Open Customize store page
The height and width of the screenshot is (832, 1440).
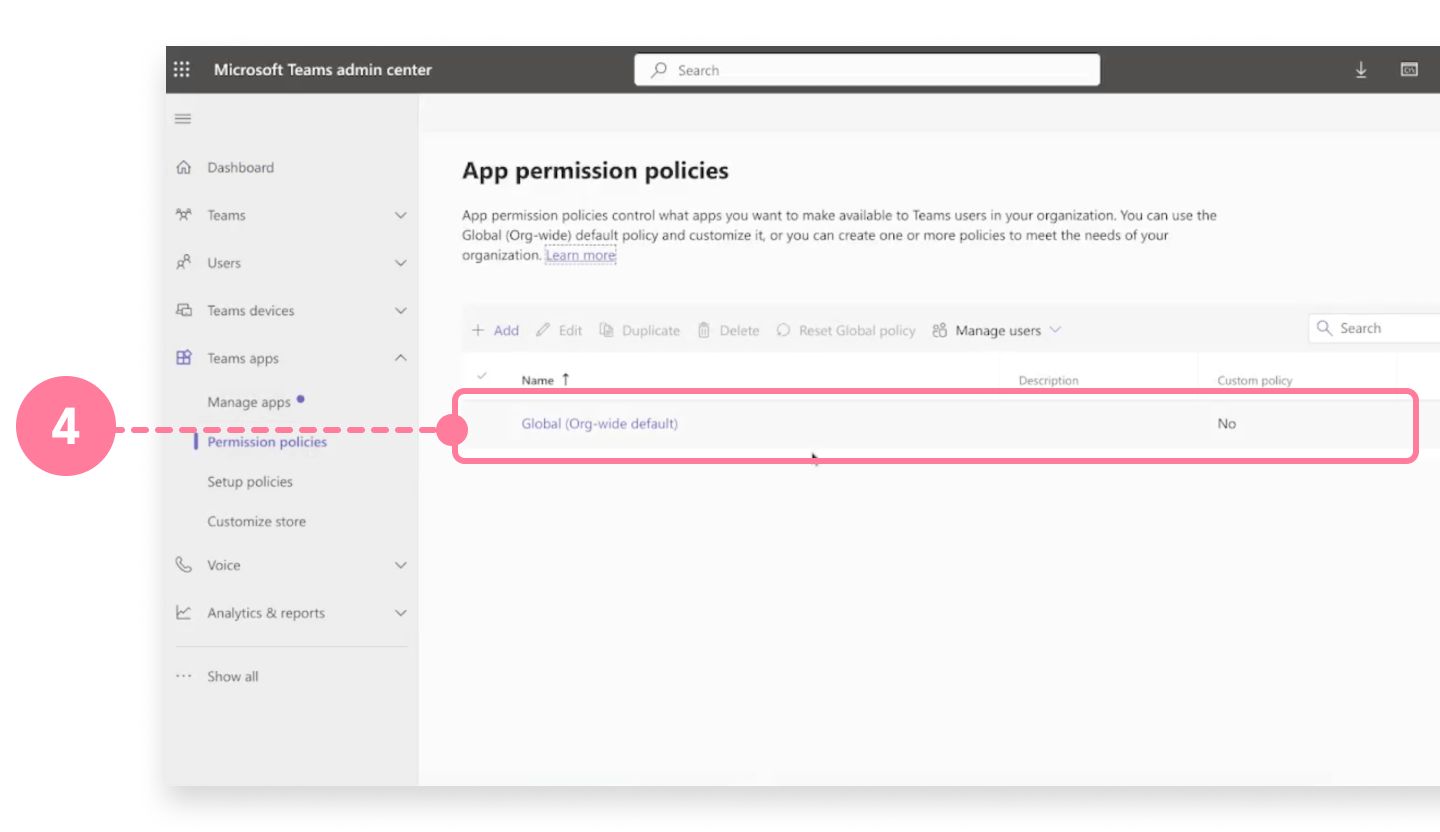tap(257, 521)
